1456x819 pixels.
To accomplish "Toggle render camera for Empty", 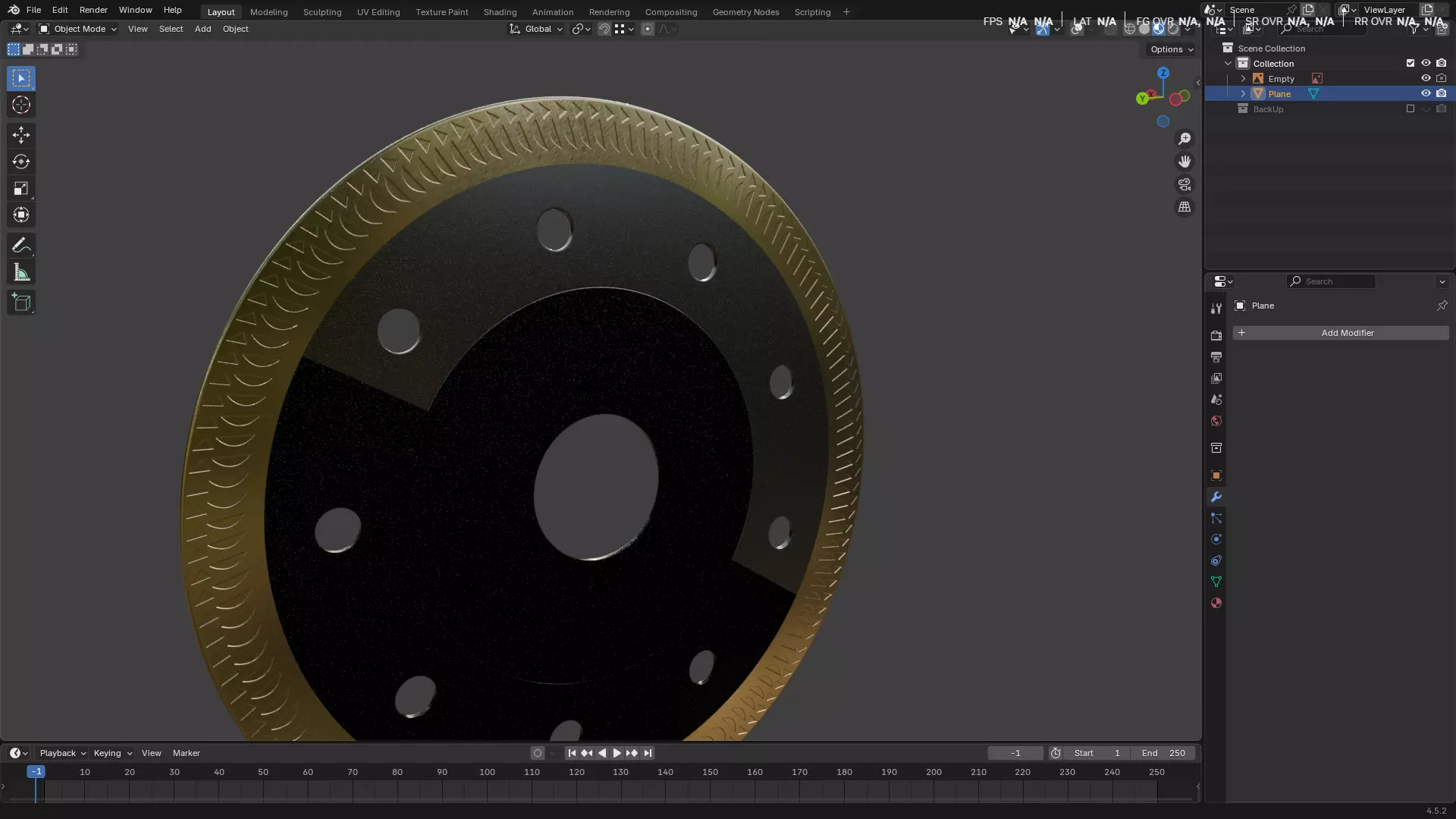I will (1442, 78).
